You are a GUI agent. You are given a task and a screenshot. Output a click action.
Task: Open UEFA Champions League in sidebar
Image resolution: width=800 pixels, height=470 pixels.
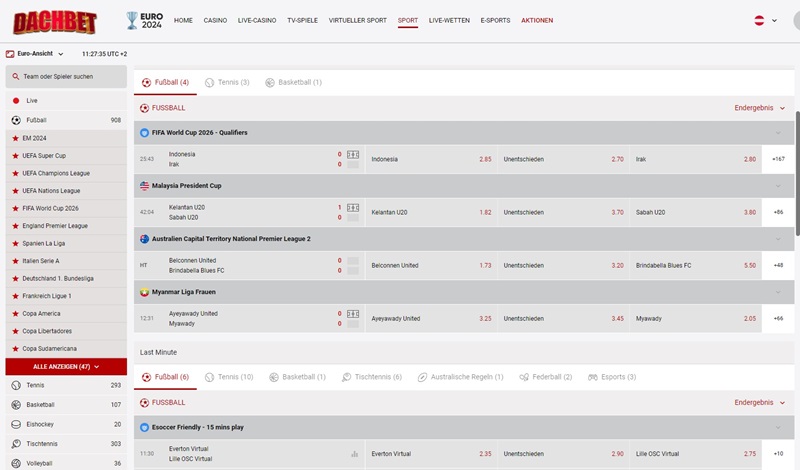[66, 174]
